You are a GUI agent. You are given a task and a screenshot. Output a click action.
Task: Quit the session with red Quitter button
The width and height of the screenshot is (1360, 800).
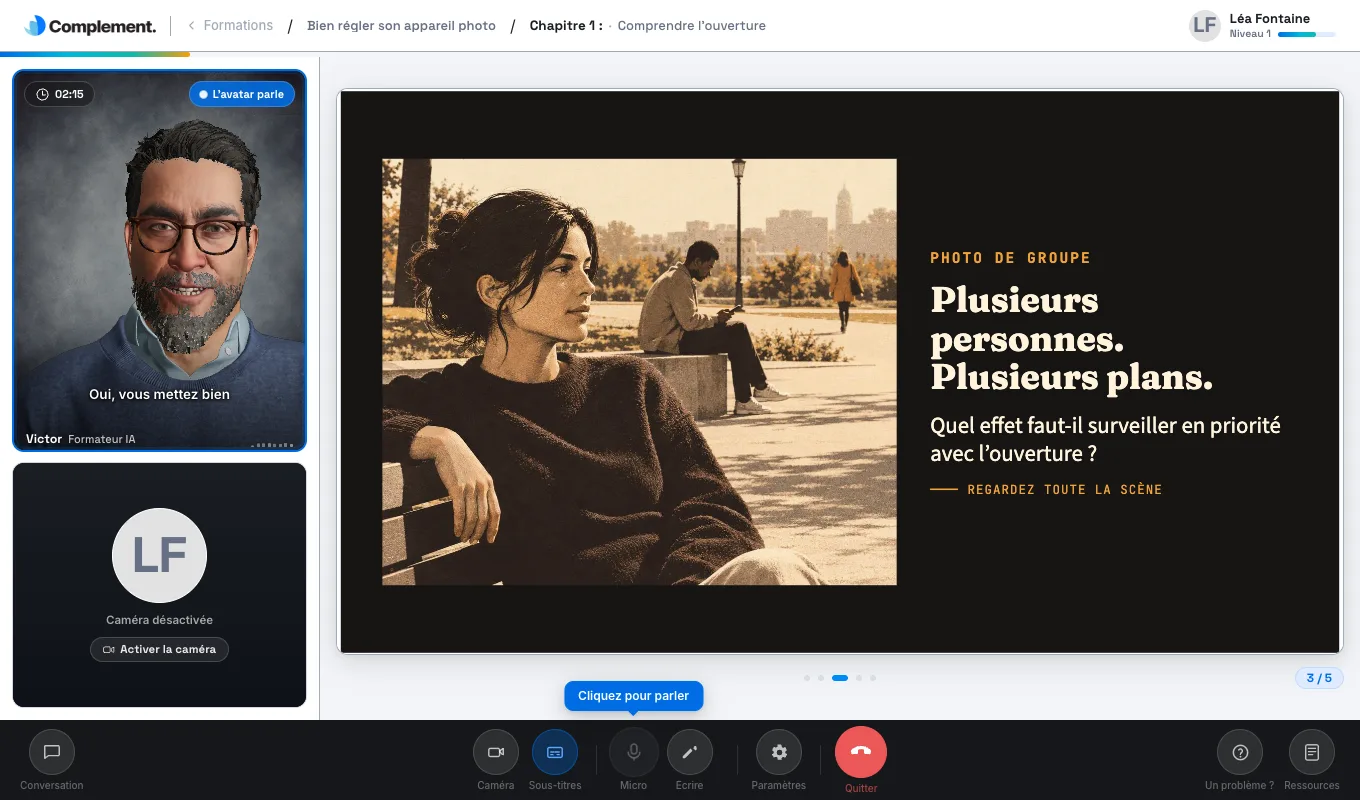coord(861,752)
